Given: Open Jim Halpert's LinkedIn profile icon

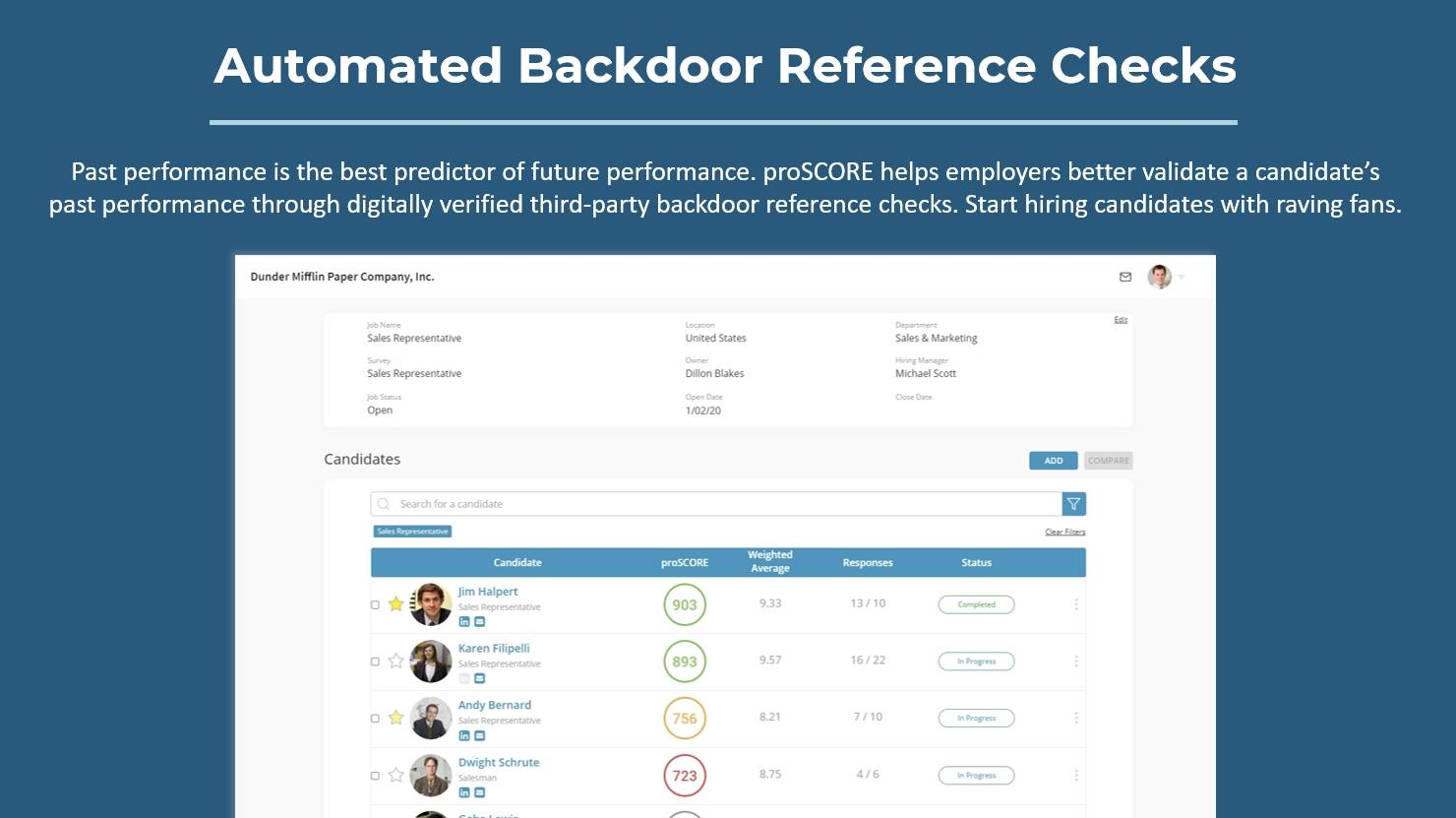Looking at the screenshot, I should pos(464,622).
